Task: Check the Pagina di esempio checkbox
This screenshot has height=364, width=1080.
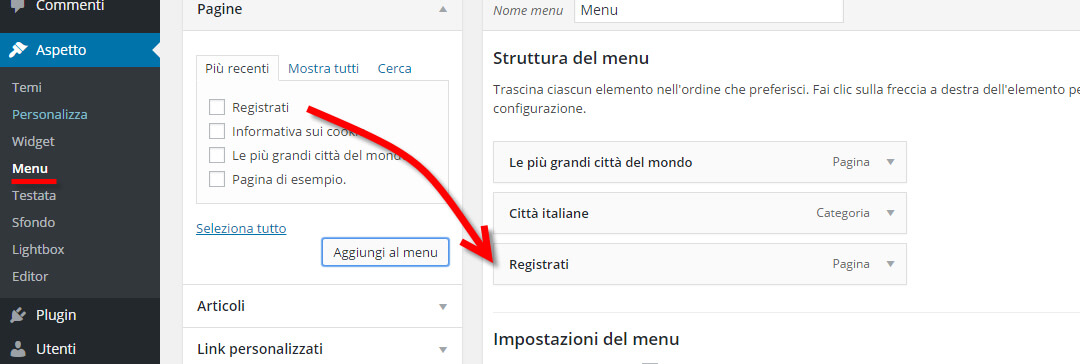Action: [217, 179]
